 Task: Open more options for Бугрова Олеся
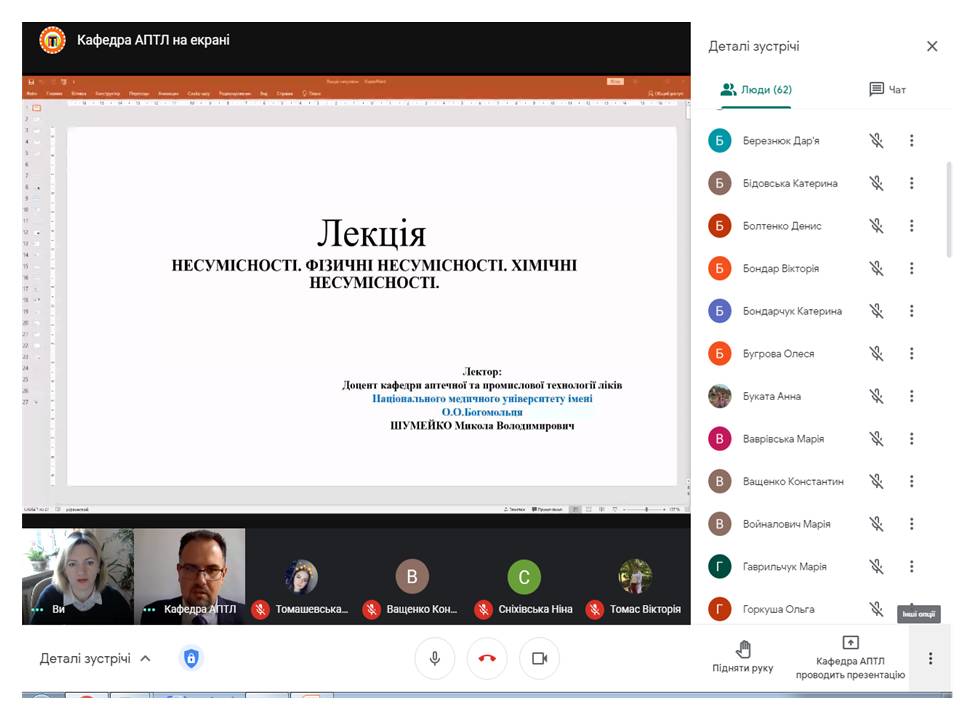pyautogui.click(x=912, y=353)
